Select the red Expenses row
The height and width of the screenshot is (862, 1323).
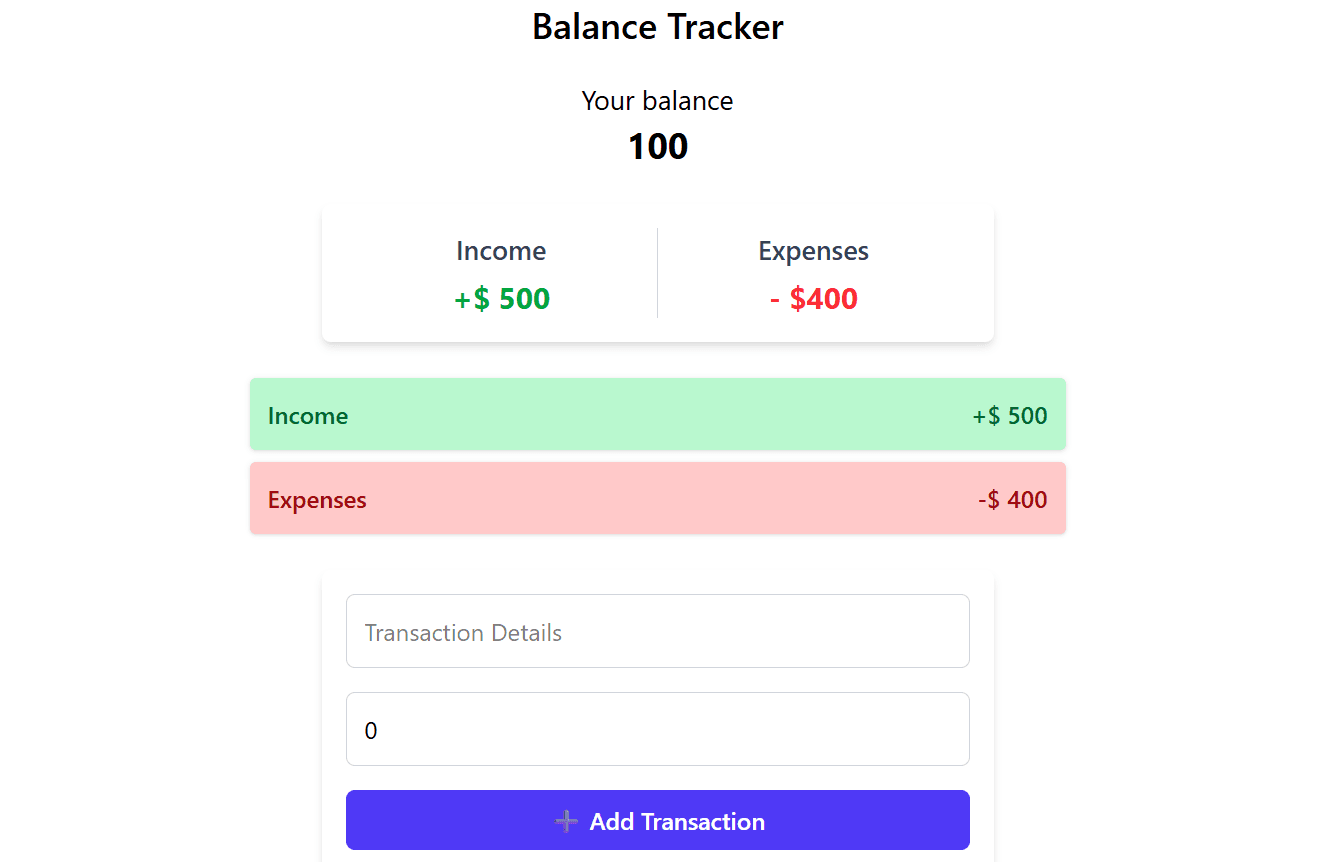tap(657, 498)
